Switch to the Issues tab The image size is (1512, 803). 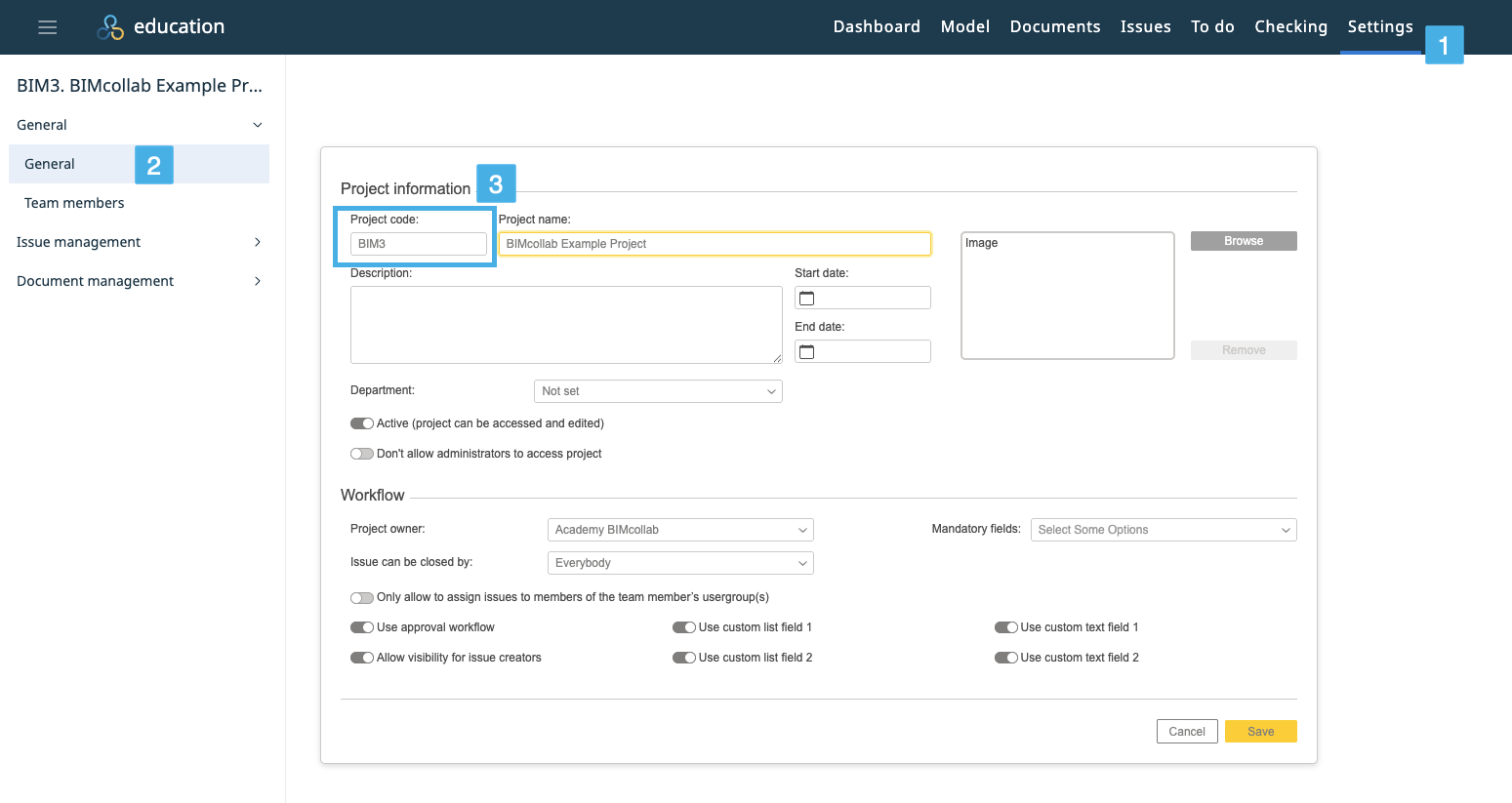1146,27
